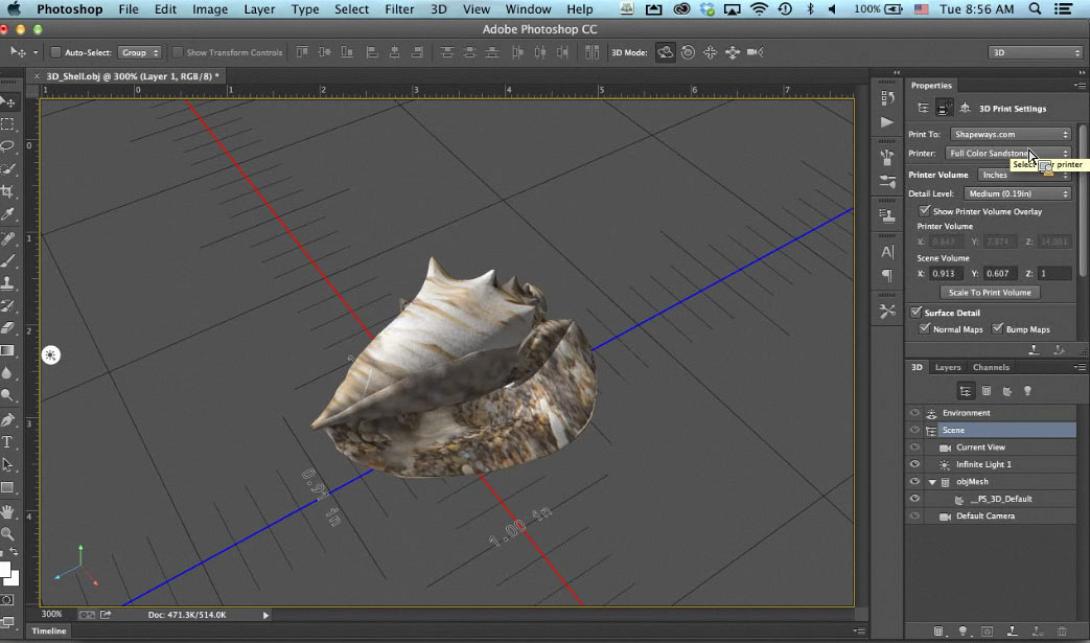Filter the 3D panel by materials
This screenshot has width=1090, height=643.
(x=1010, y=391)
